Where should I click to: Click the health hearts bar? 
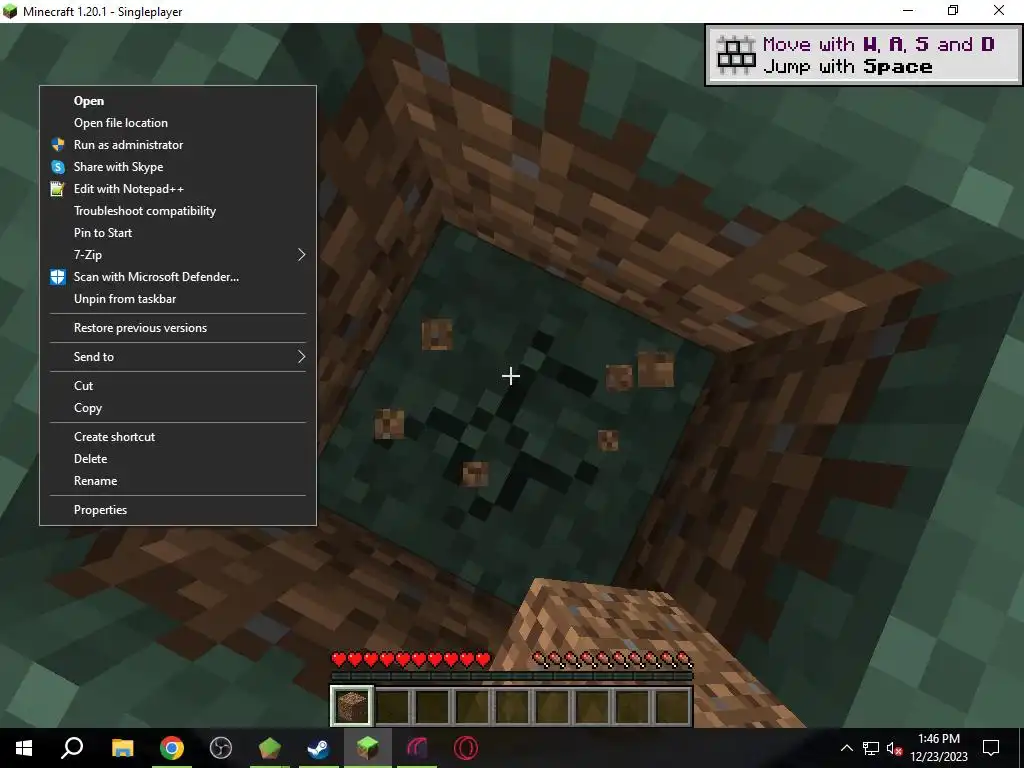coord(411,659)
